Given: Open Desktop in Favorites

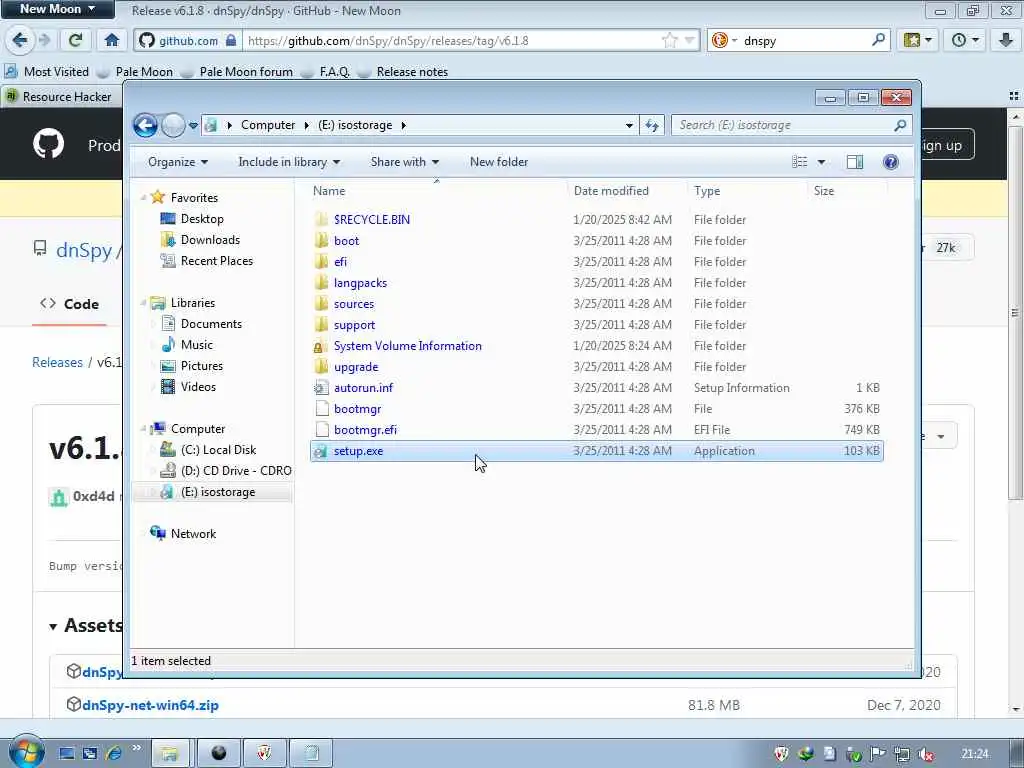Looking at the screenshot, I should [x=202, y=219].
